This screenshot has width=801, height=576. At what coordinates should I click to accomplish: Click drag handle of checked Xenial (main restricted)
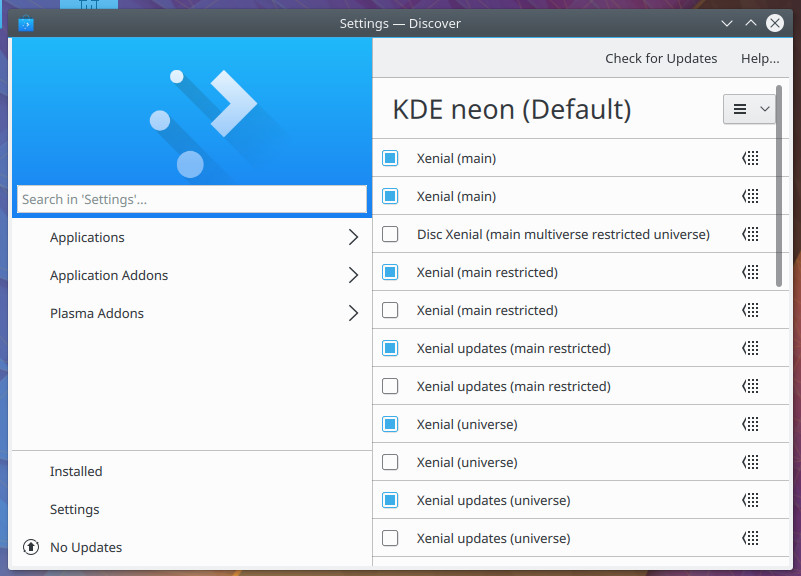tap(750, 272)
